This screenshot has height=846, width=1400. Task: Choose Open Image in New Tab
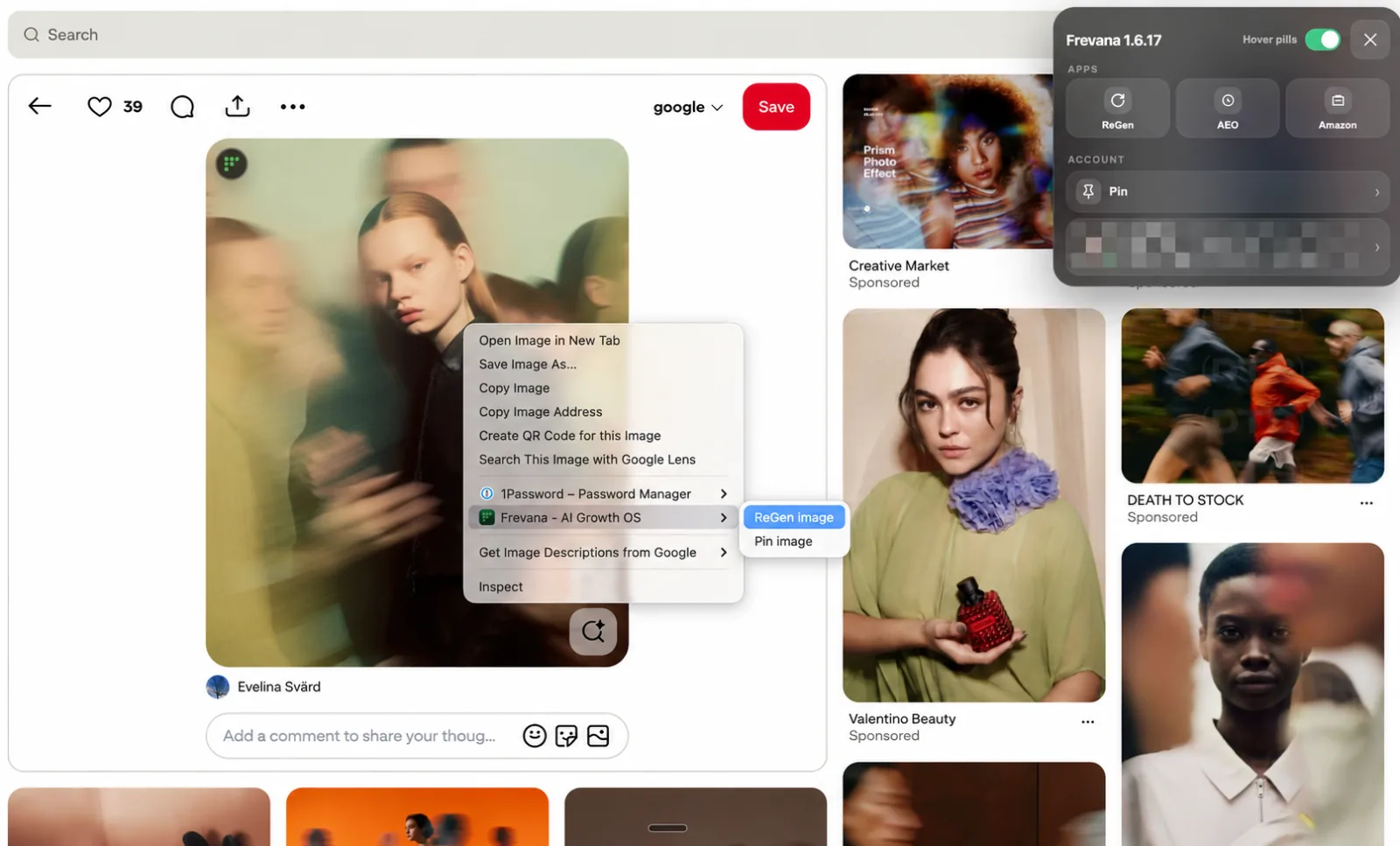[549, 340]
